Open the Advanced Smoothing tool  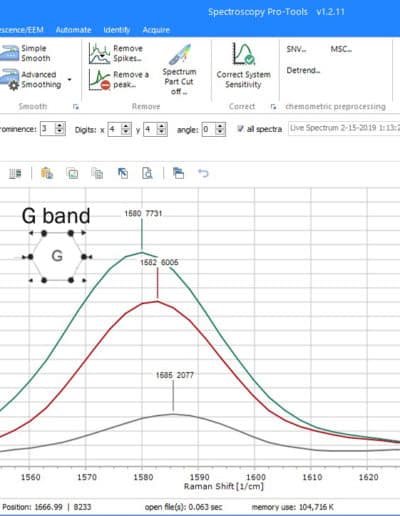coord(31,79)
